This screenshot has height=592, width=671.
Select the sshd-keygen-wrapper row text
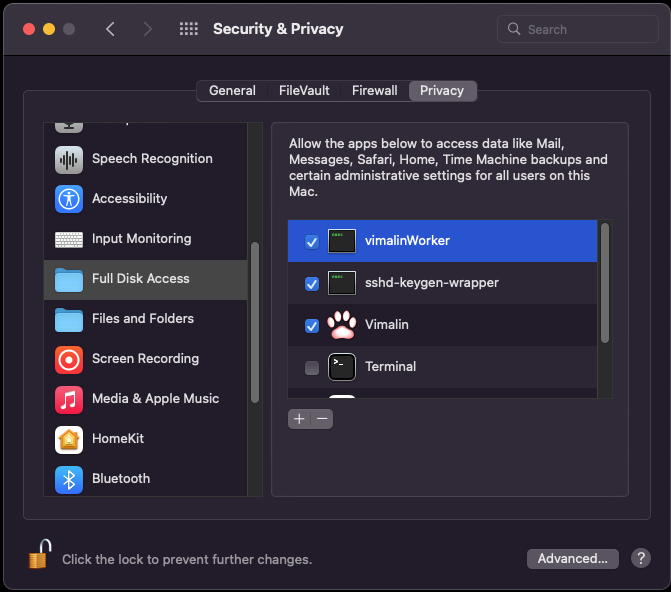tap(432, 283)
